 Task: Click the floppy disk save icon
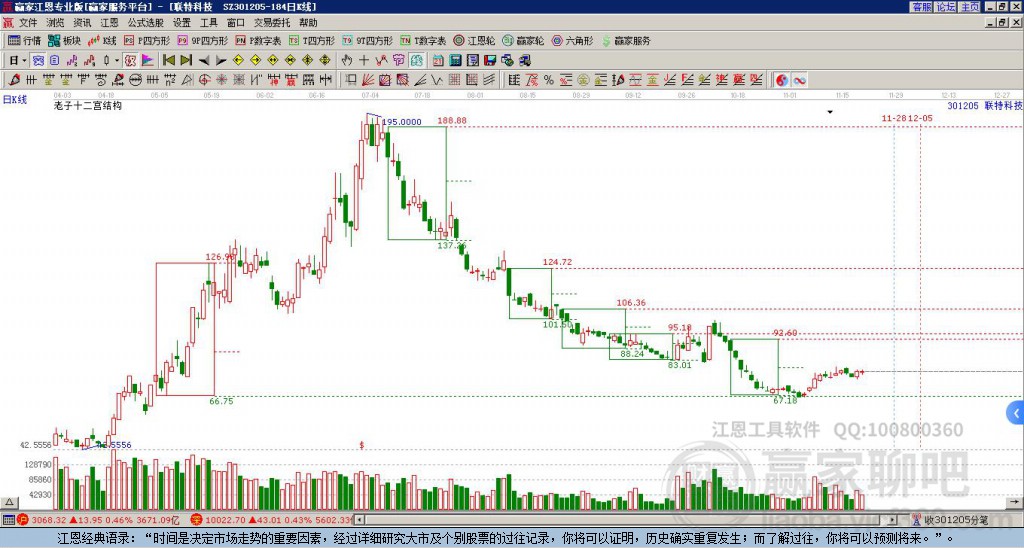(x=490, y=61)
